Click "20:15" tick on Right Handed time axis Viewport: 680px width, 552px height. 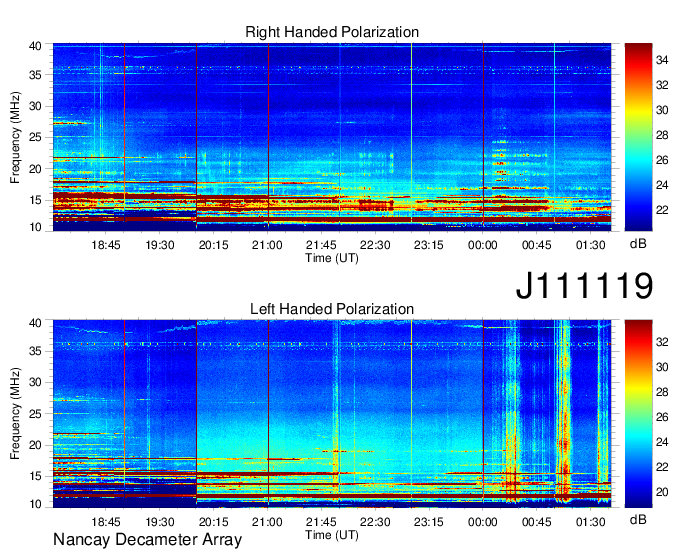213,245
